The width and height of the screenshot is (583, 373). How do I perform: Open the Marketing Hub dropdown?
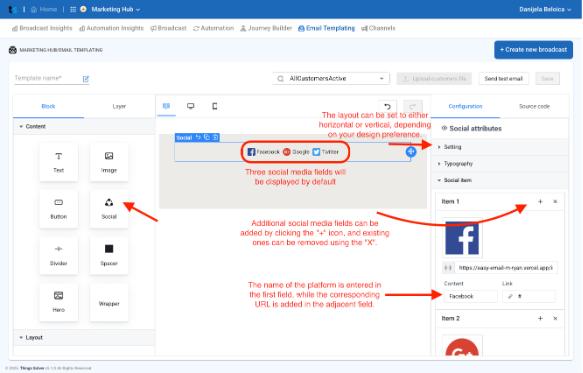tap(115, 9)
